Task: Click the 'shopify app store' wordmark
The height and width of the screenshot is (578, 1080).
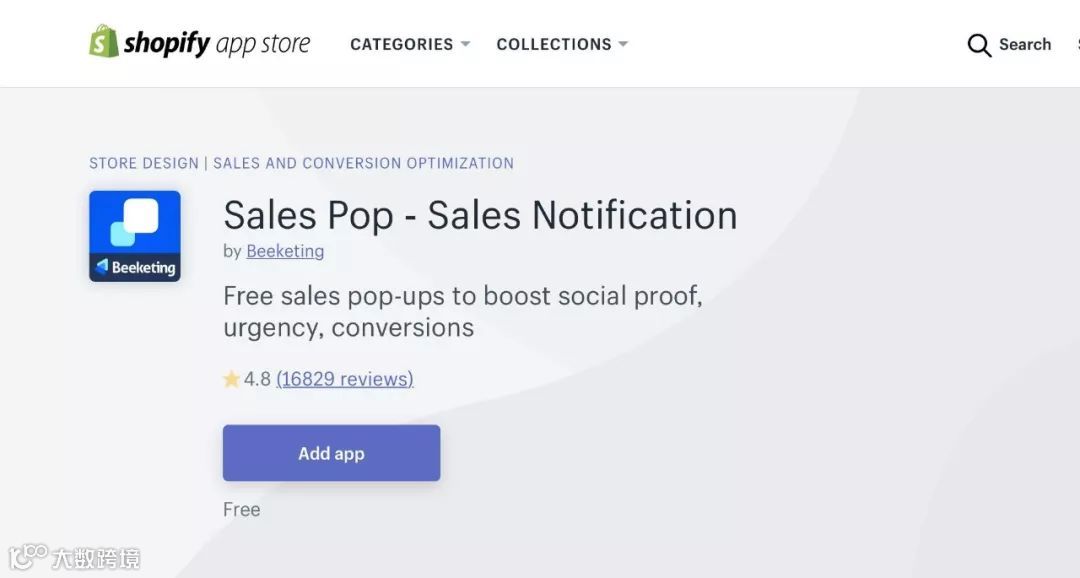Action: point(216,43)
